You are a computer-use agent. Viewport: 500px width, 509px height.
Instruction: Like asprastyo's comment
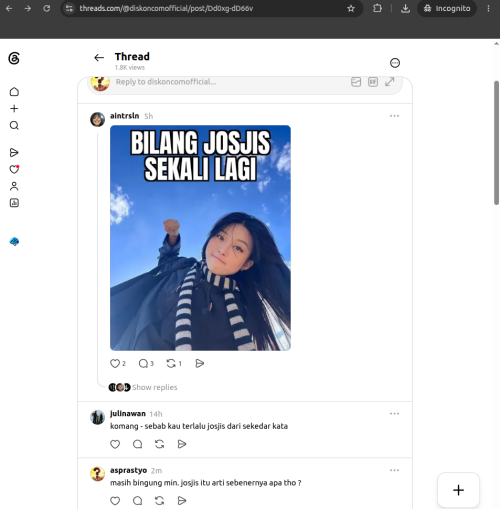(x=115, y=501)
